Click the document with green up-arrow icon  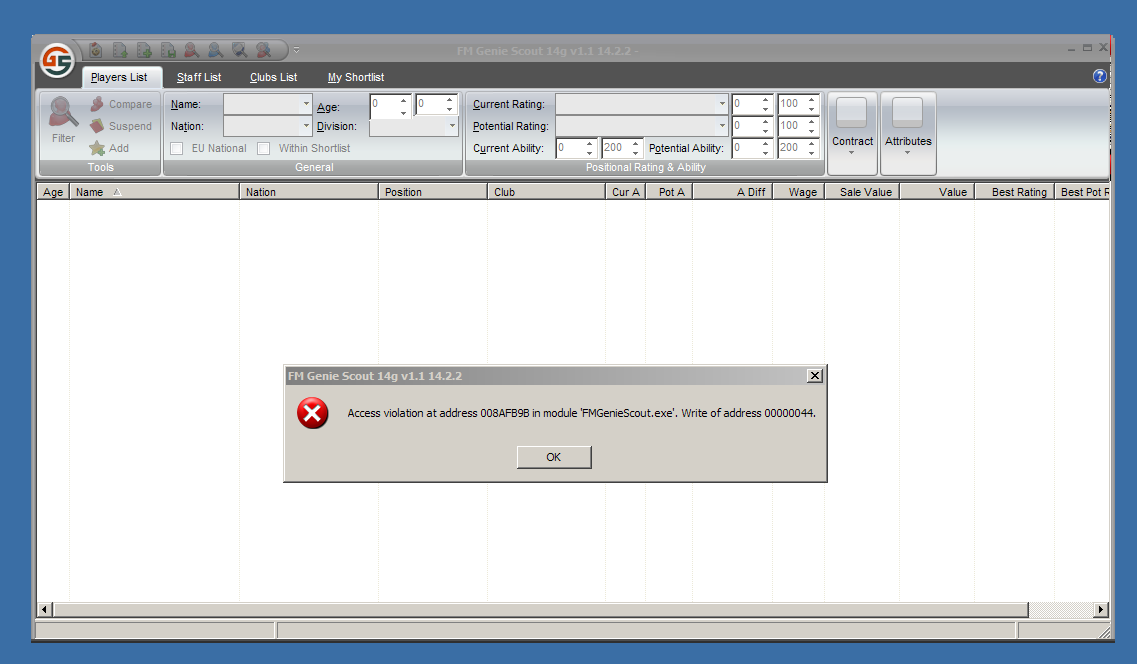120,50
